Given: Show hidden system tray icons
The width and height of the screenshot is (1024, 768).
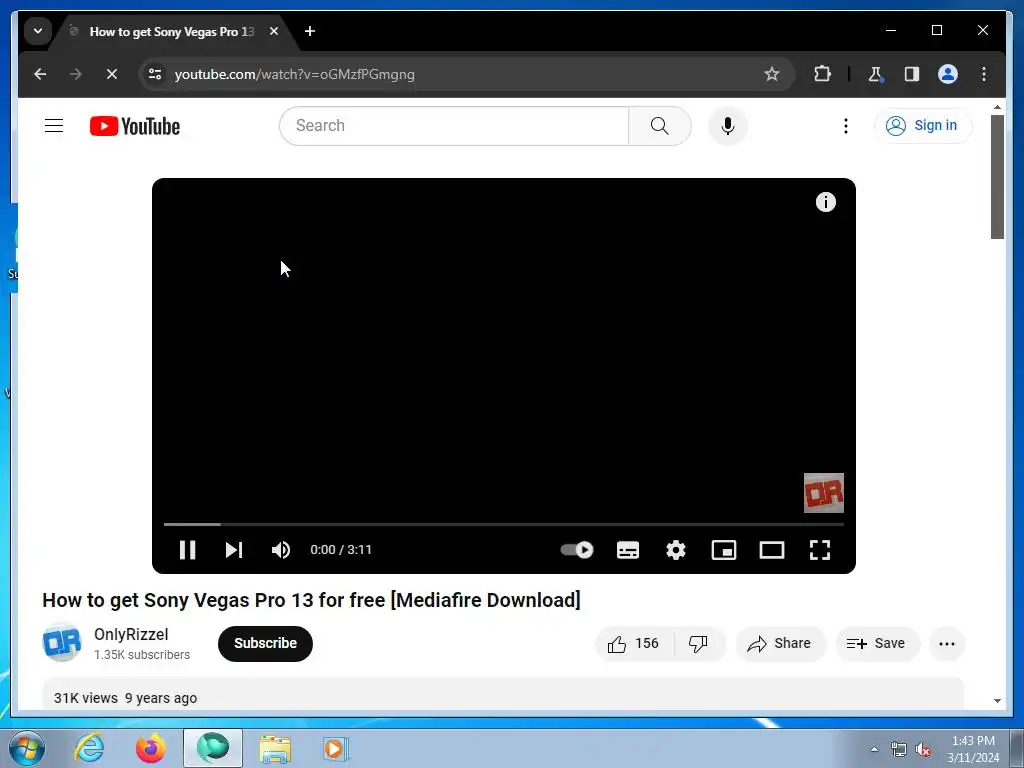Looking at the screenshot, I should pyautogui.click(x=874, y=749).
